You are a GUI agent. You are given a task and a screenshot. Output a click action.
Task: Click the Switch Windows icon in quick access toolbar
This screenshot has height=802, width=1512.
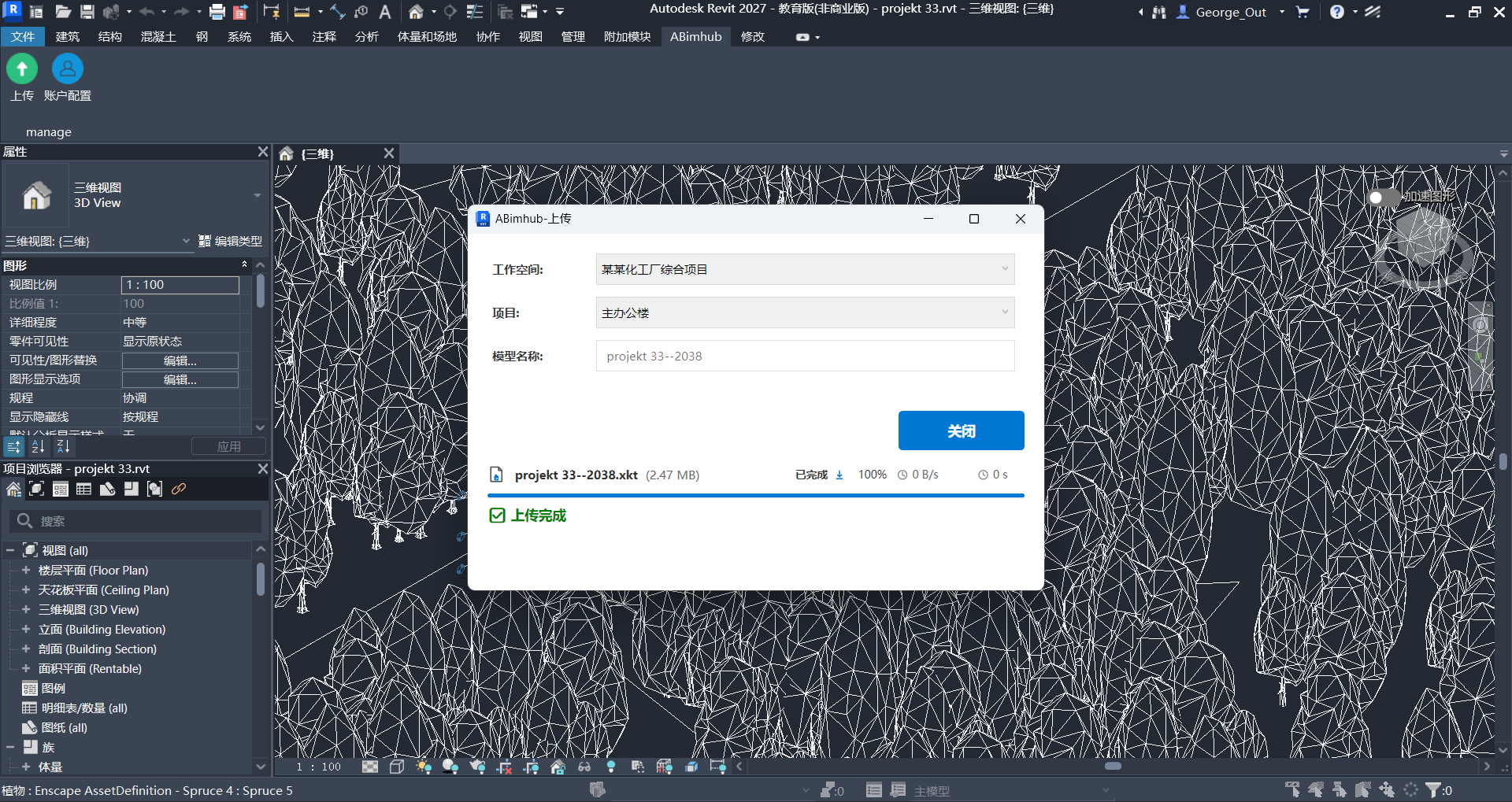tap(529, 12)
